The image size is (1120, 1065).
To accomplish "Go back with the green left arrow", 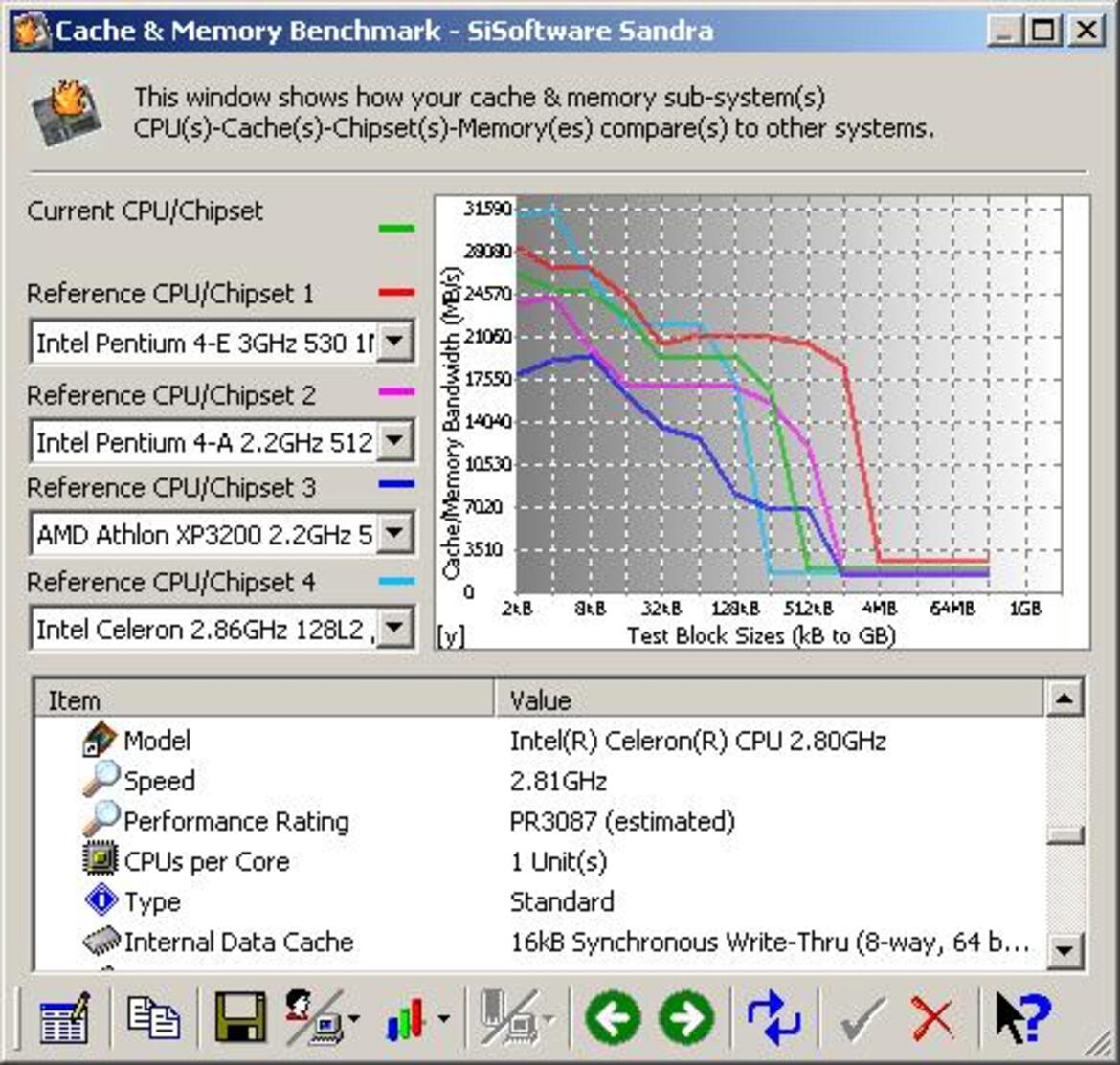I will click(612, 1017).
